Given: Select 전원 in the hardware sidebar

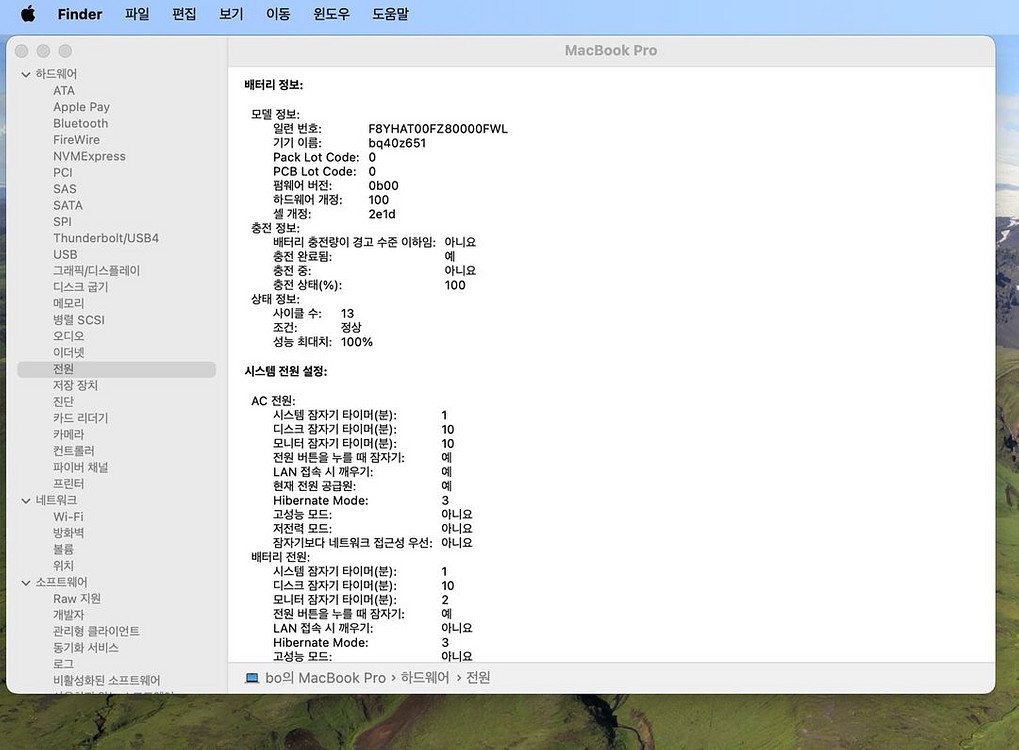Looking at the screenshot, I should pos(63,368).
